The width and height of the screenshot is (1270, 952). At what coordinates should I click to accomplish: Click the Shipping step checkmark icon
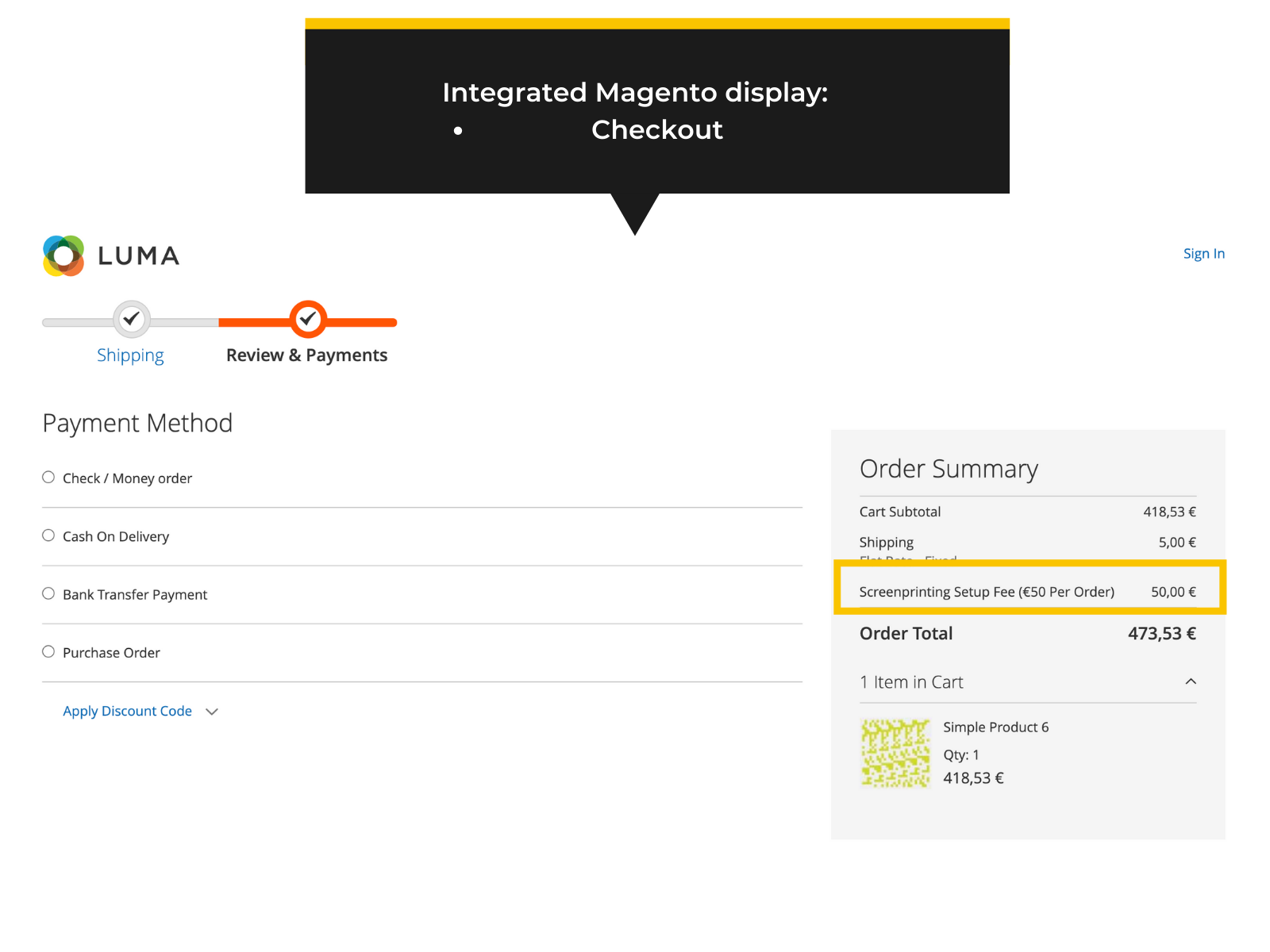(131, 319)
